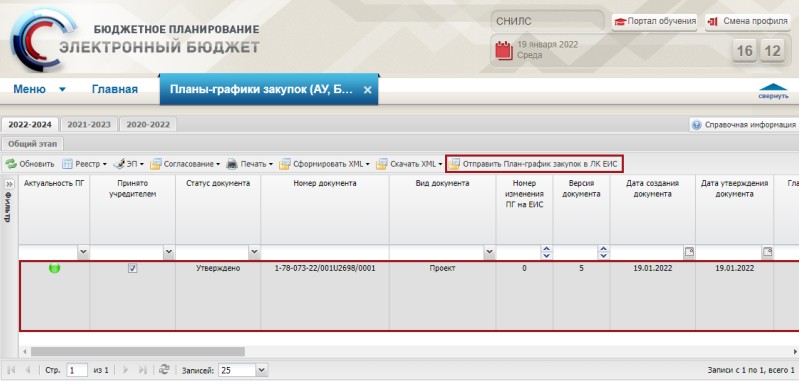Open the Реестр dropdown menu

tap(84, 164)
